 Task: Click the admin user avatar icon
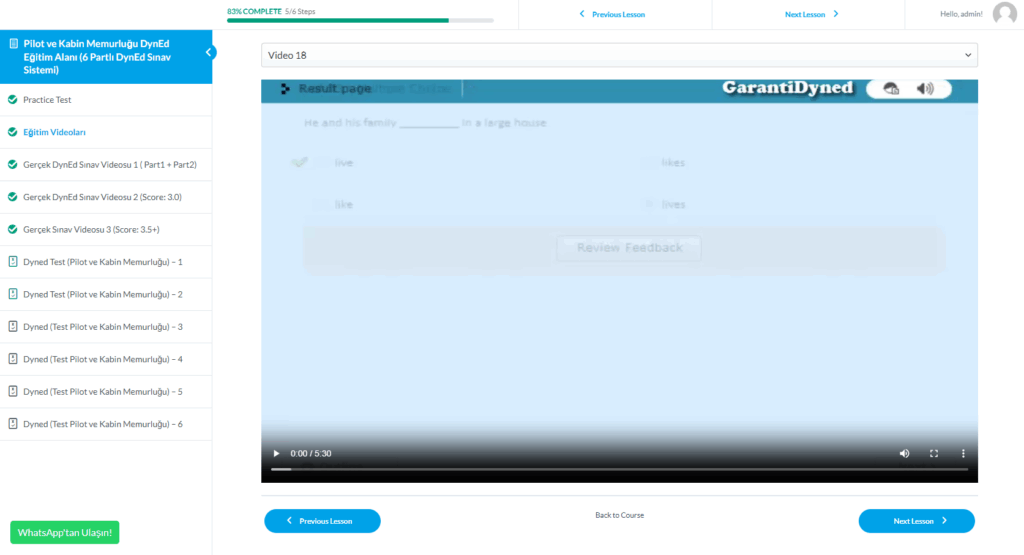coord(1004,14)
